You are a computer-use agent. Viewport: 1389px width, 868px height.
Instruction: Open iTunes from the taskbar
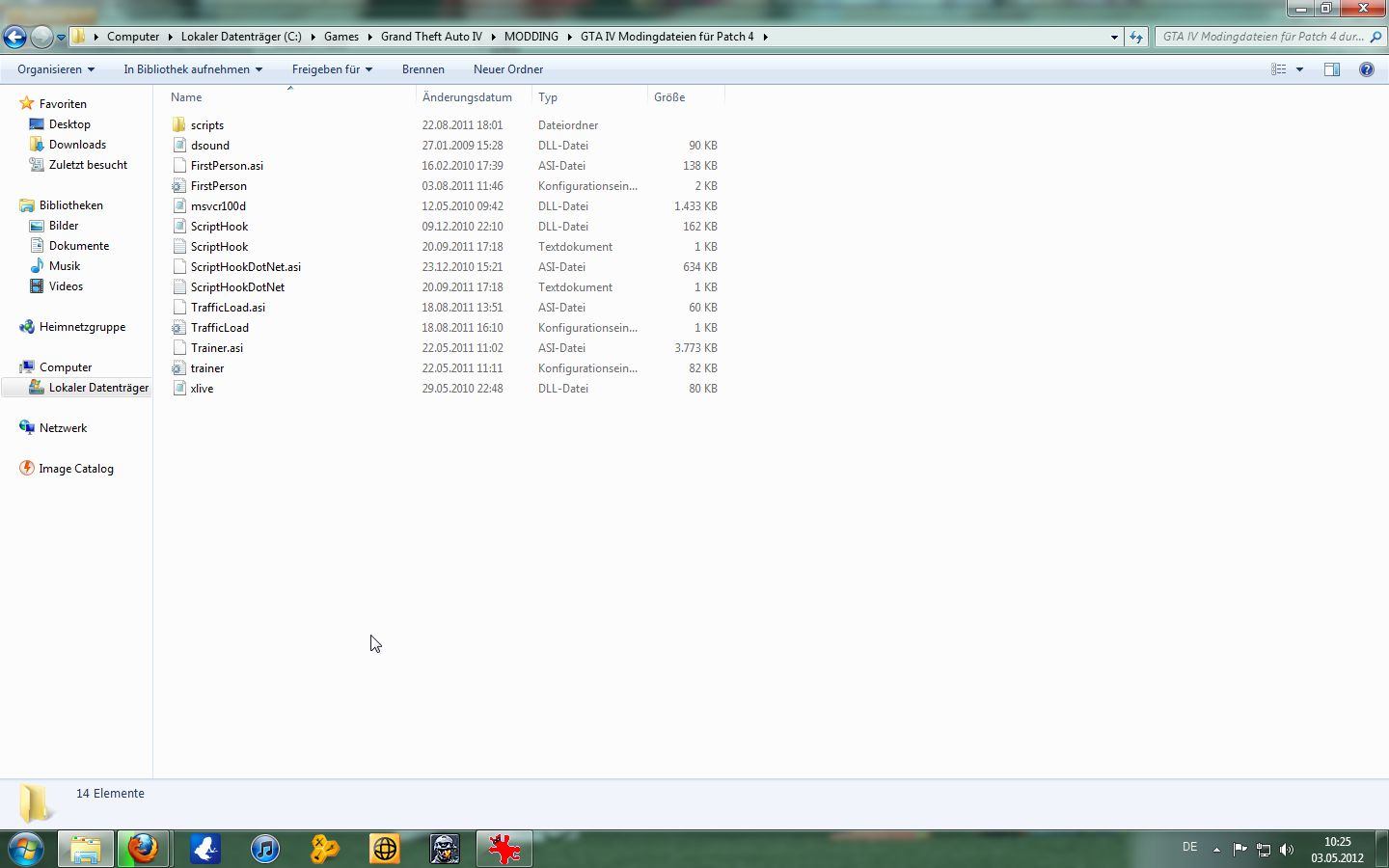[x=265, y=849]
